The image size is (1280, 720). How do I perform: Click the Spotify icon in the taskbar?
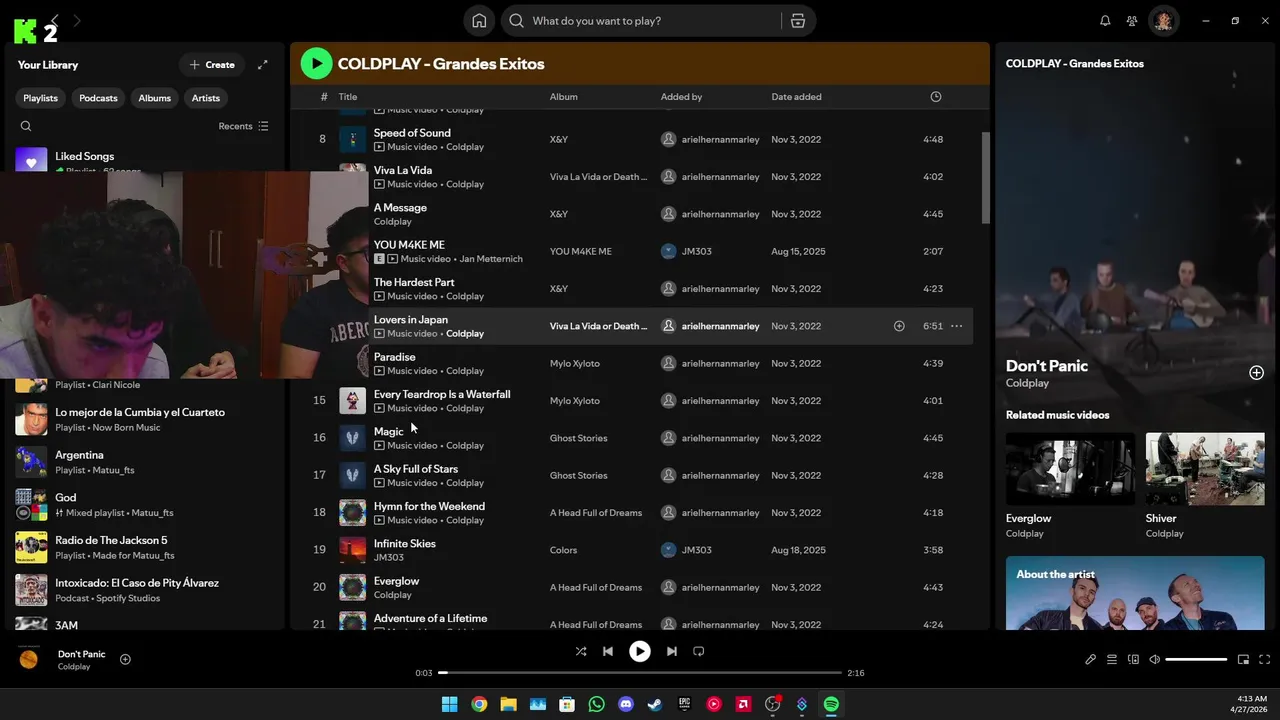click(x=831, y=704)
